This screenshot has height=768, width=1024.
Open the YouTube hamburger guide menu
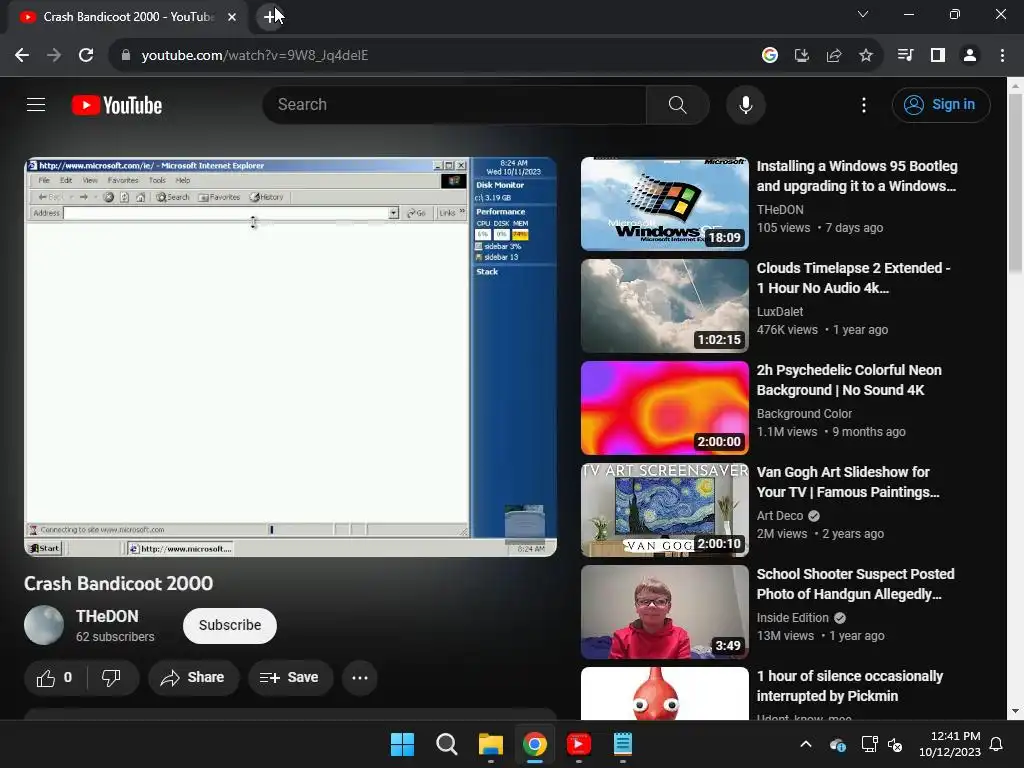point(36,104)
